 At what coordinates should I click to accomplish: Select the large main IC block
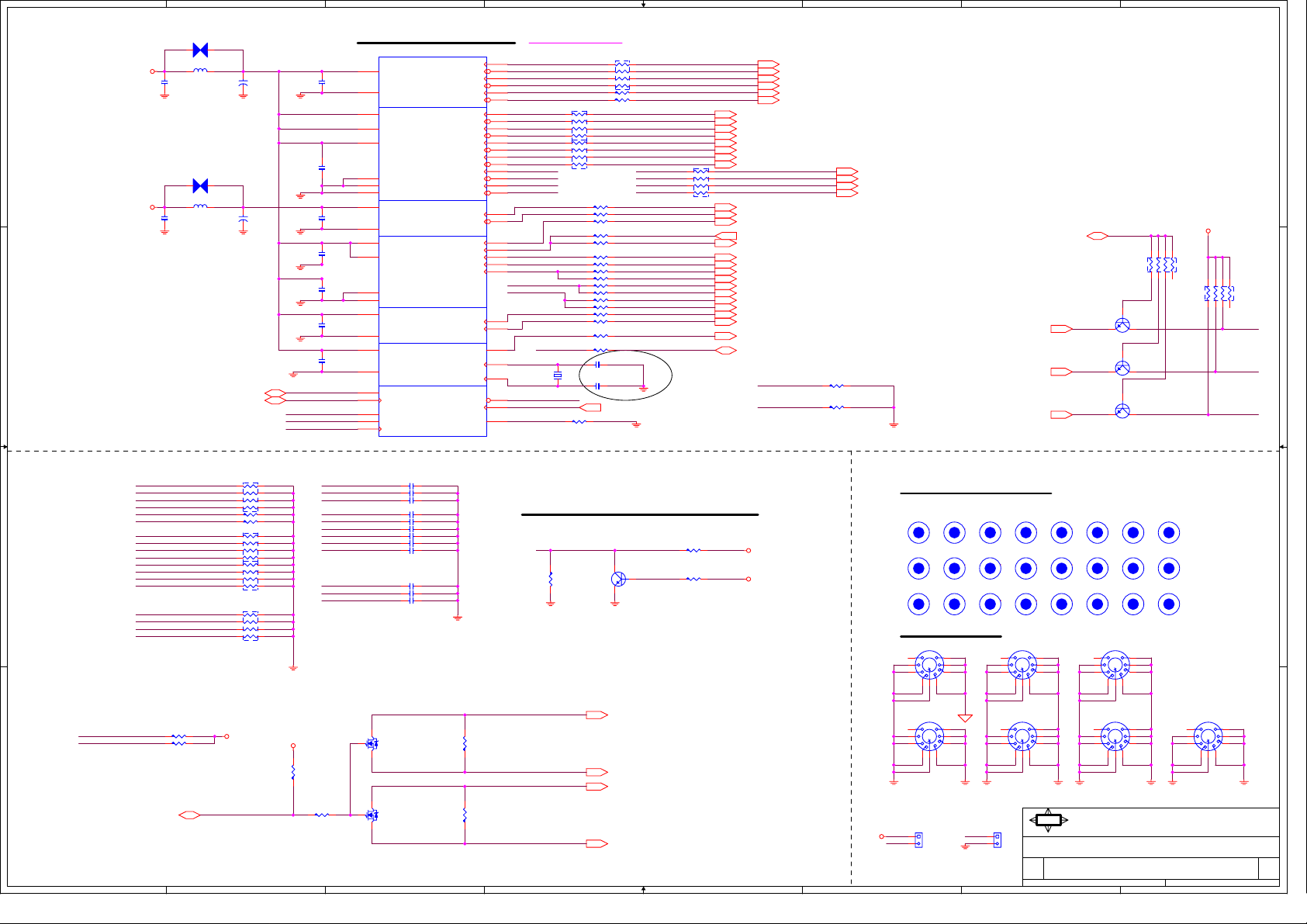tap(433, 247)
